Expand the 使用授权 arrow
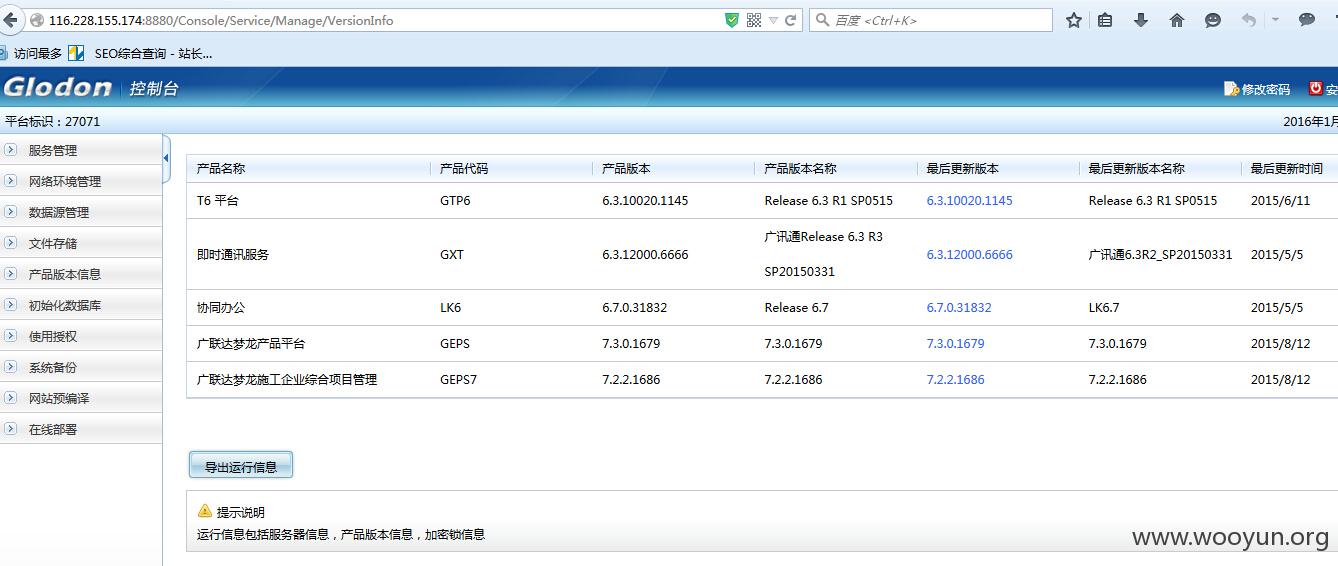Viewport: 1338px width, 566px height. tap(11, 336)
